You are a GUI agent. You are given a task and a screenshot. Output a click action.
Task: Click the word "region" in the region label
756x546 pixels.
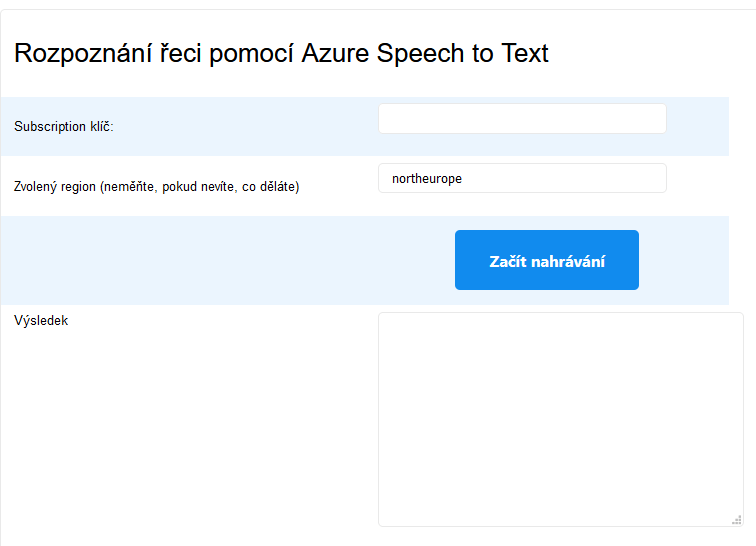click(x=79, y=187)
